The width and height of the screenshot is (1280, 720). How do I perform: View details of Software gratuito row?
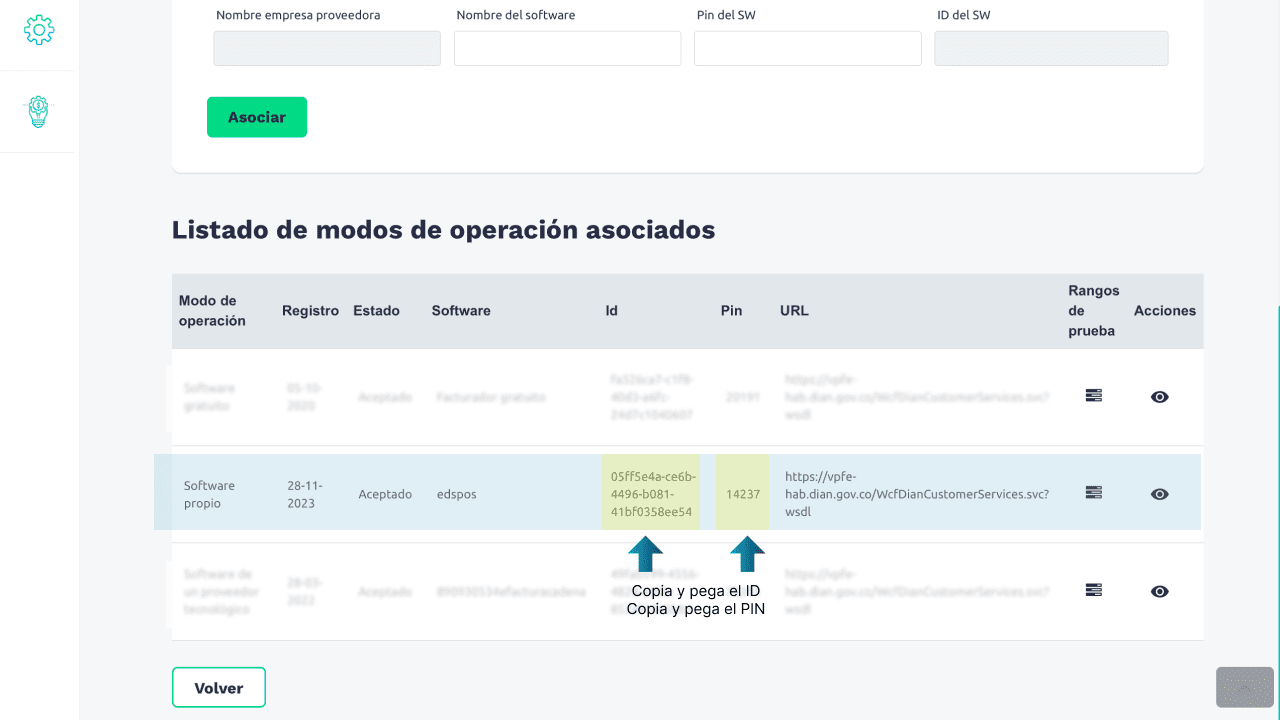[1159, 397]
